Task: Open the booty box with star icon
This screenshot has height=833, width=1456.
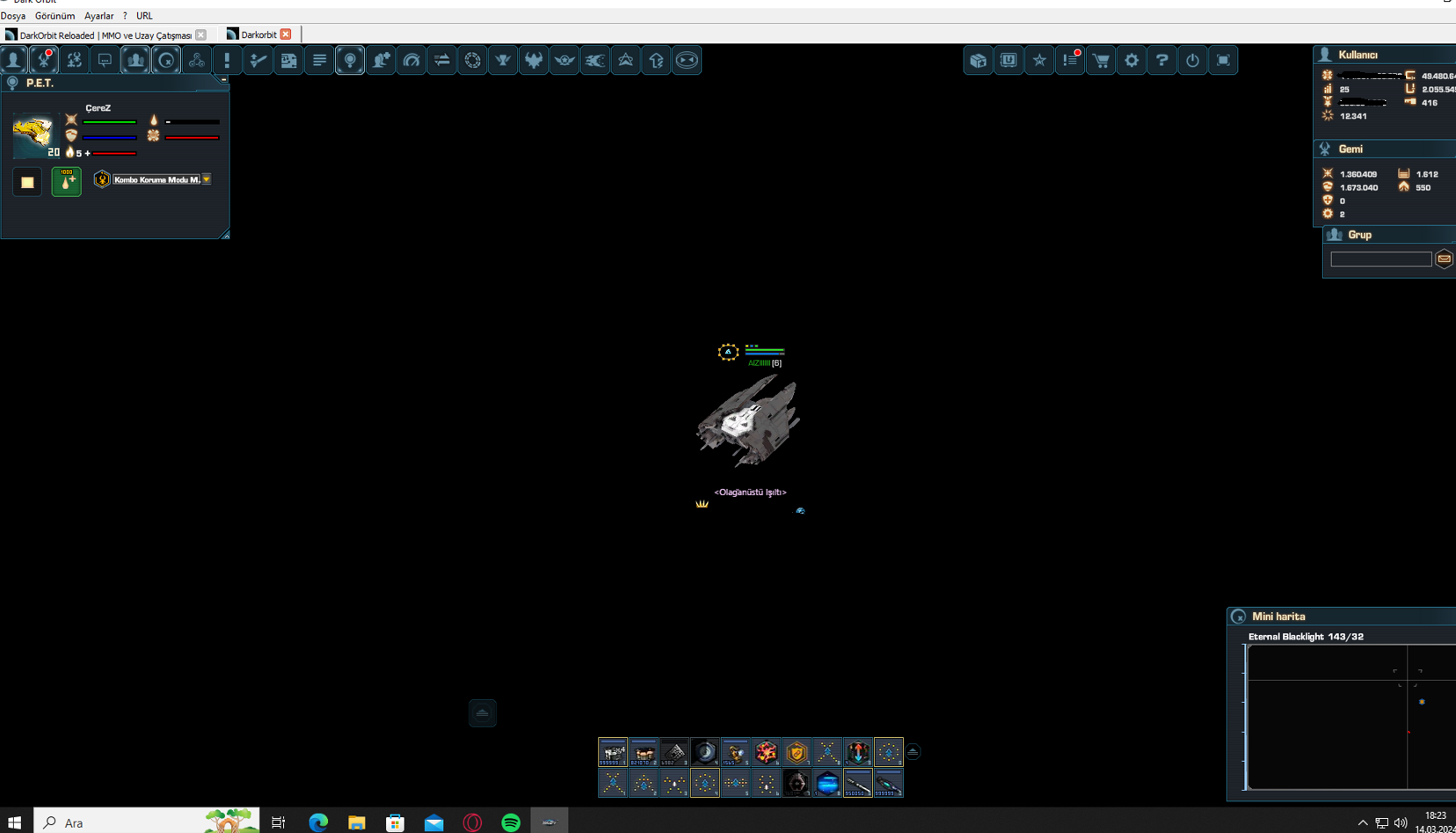Action: tap(979, 60)
